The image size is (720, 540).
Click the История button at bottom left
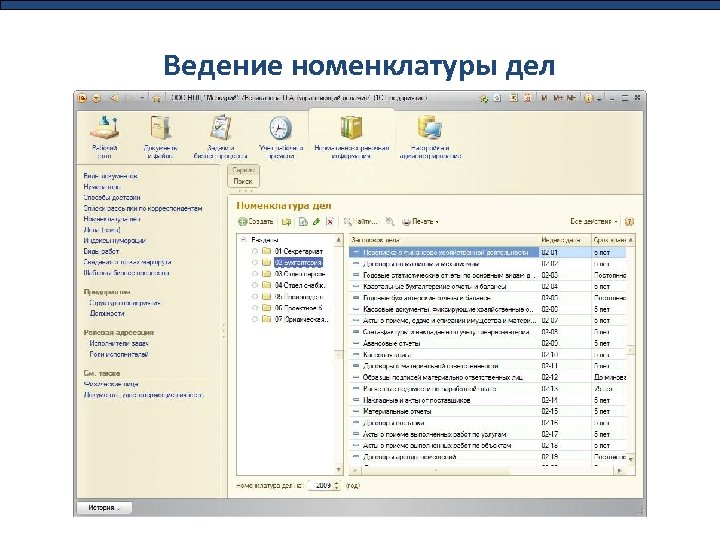(104, 508)
